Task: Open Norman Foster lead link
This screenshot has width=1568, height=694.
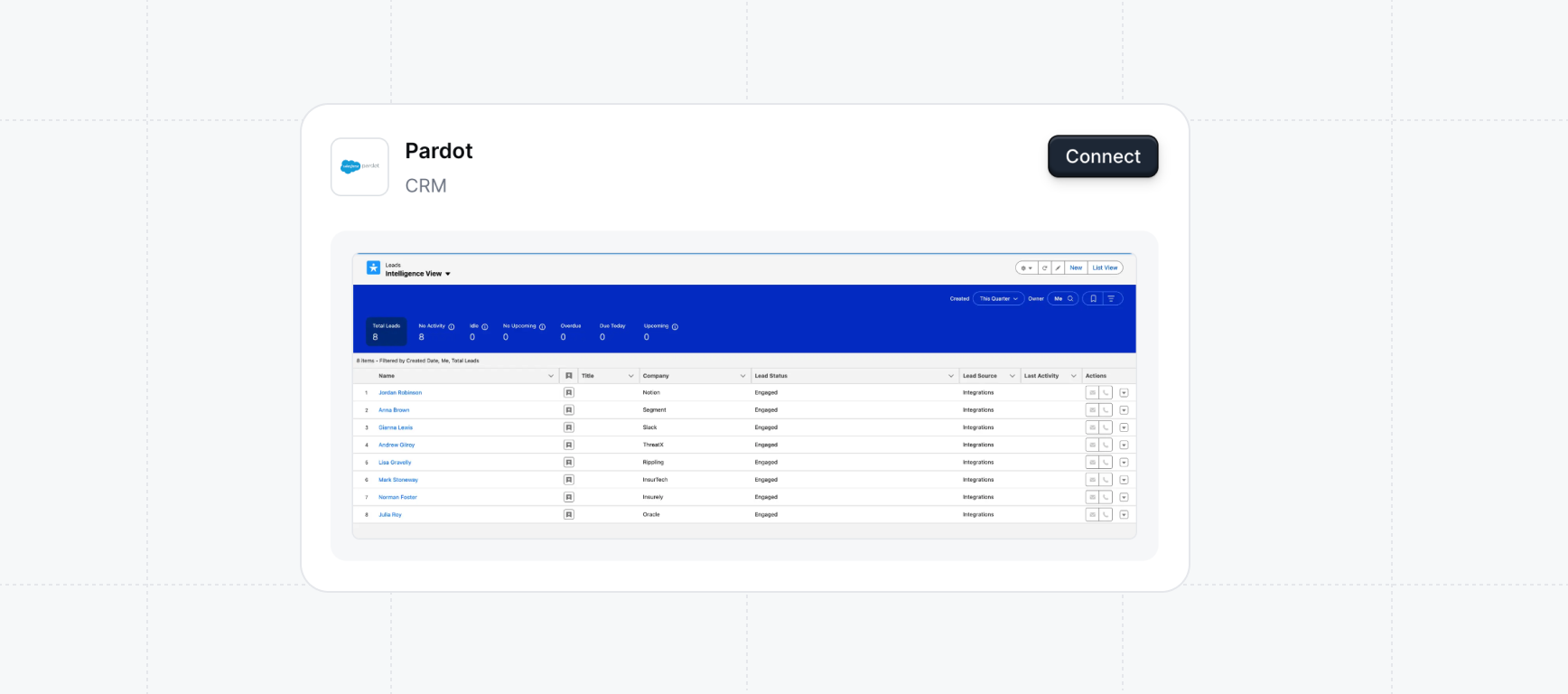Action: point(397,497)
